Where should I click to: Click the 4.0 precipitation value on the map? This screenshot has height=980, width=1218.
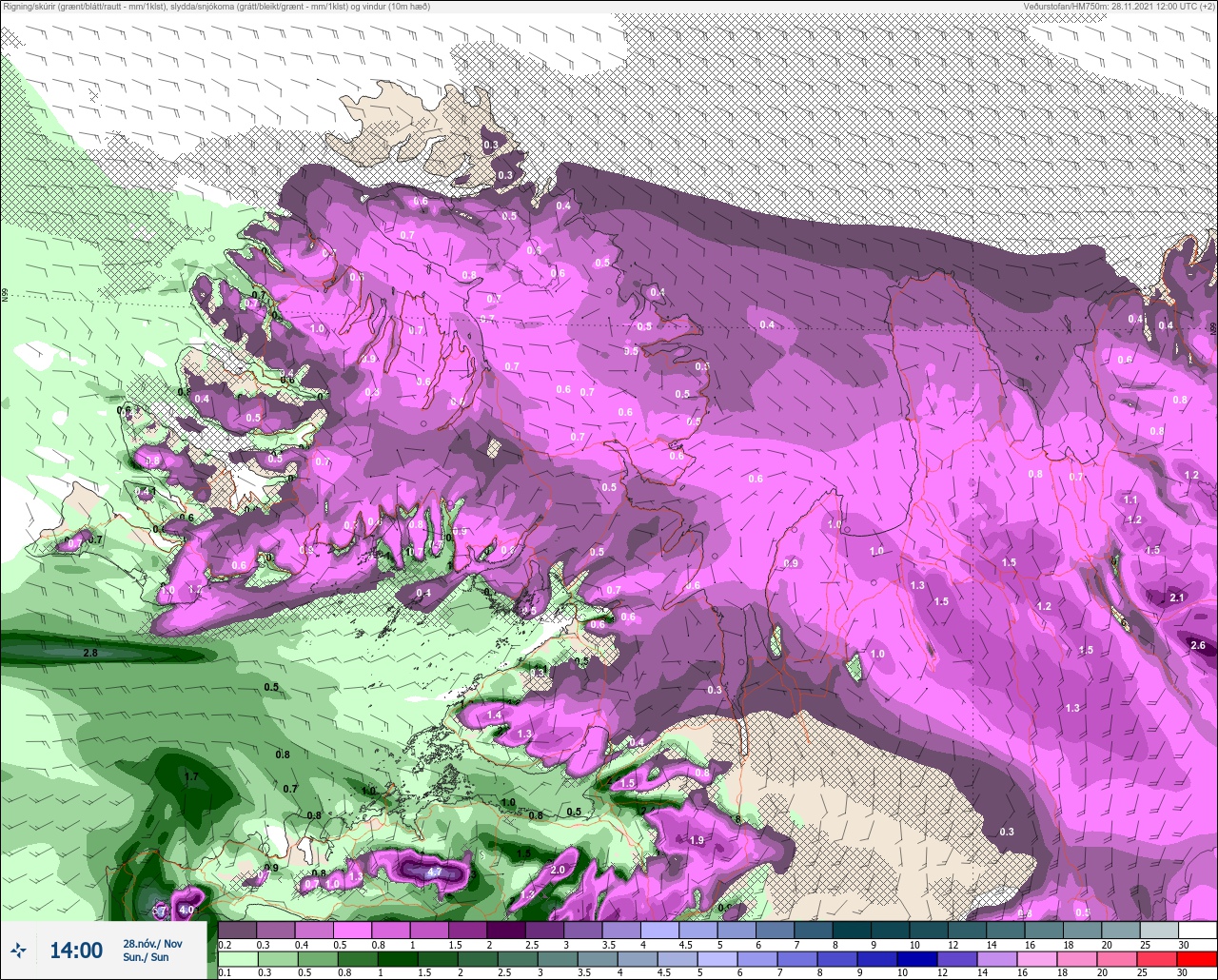point(187,910)
